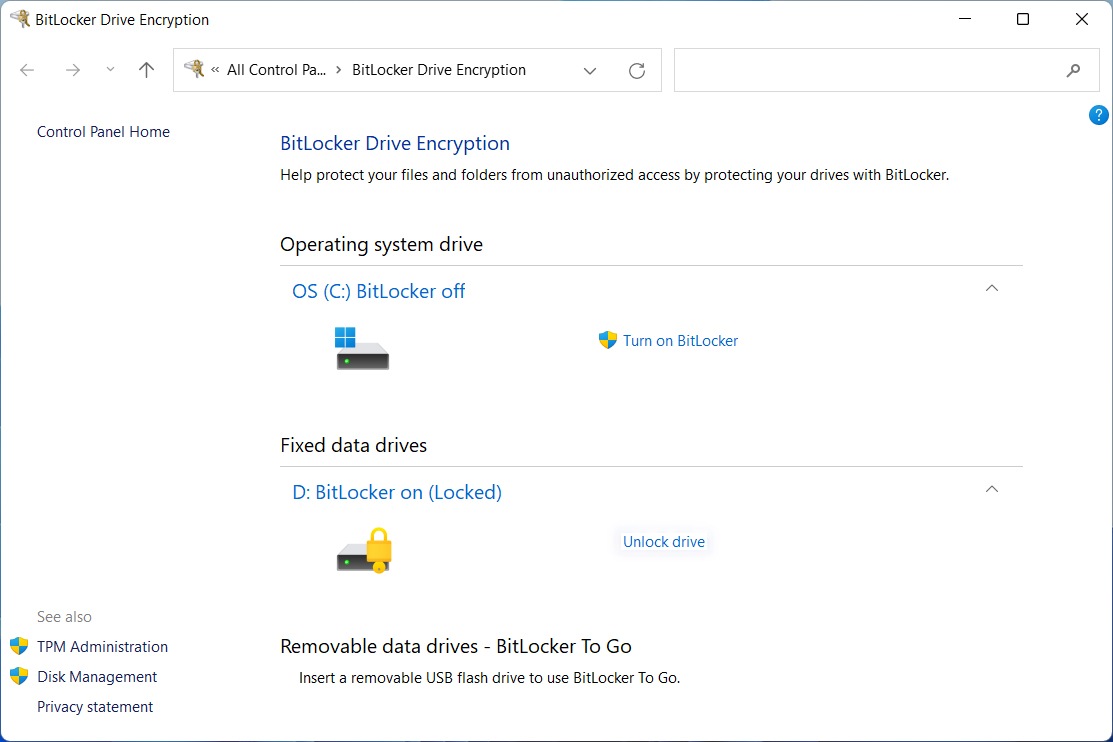Viewport: 1113px width, 742px height.
Task: Go up one level with up arrow
Action: (x=146, y=70)
